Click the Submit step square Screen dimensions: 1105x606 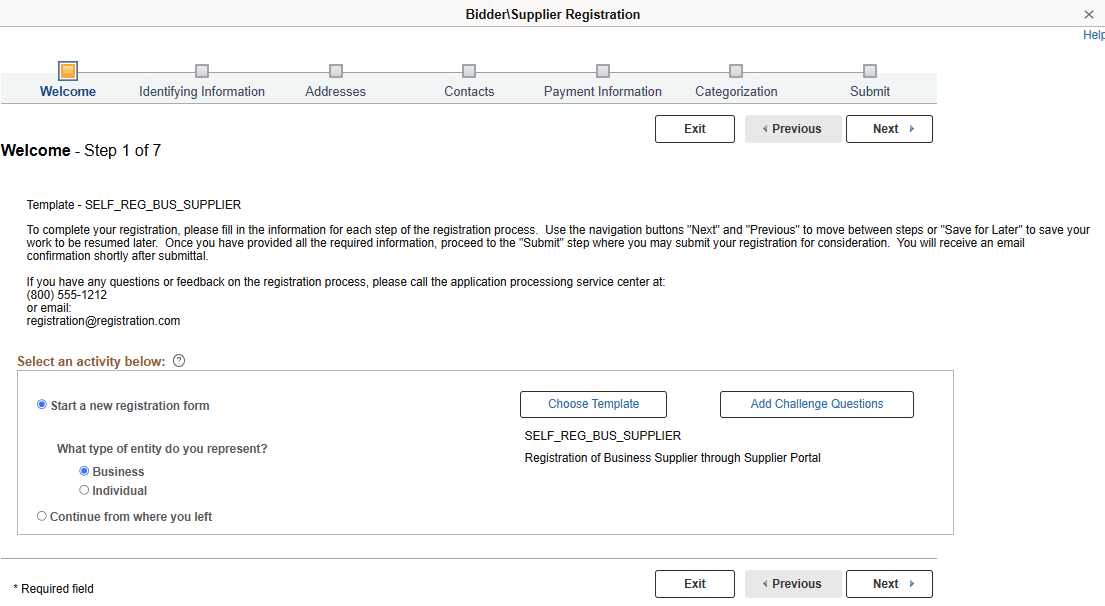tap(869, 71)
